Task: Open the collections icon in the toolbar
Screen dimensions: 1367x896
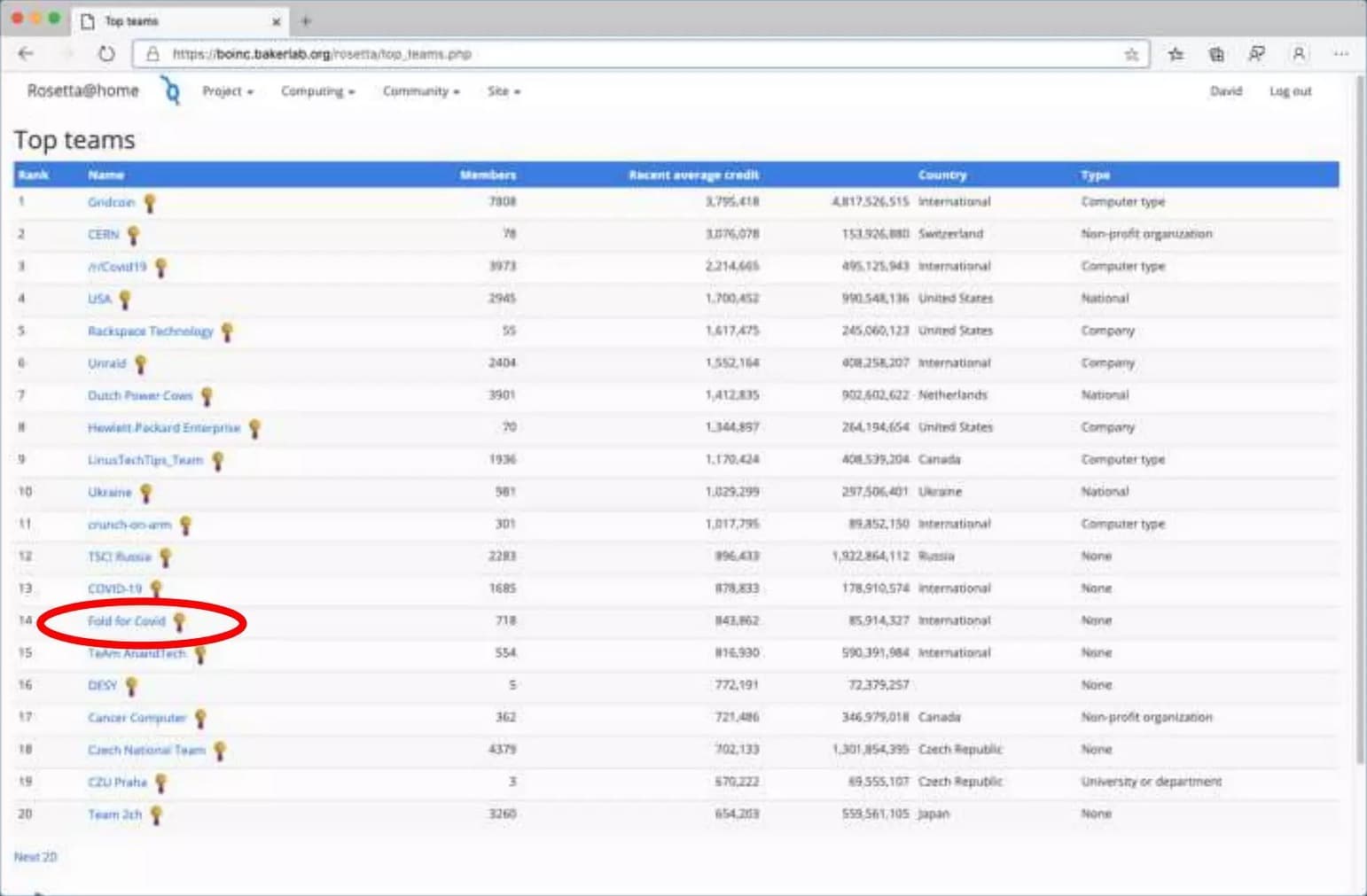Action: click(x=1216, y=54)
